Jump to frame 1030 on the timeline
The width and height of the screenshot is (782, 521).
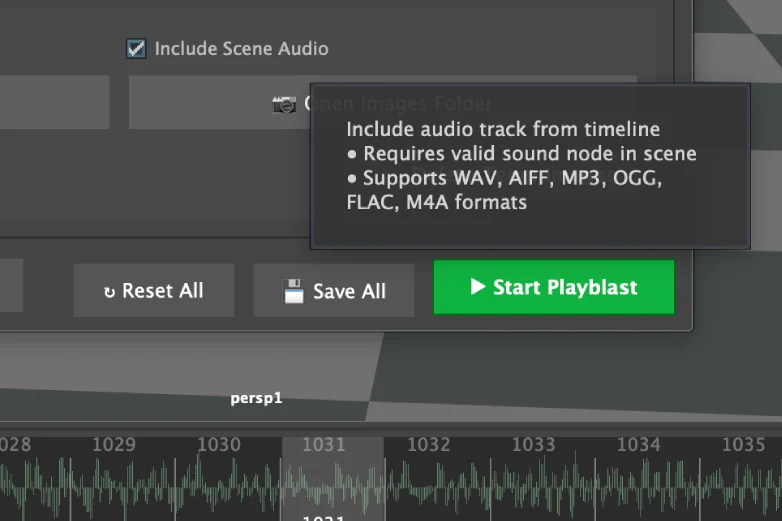[x=218, y=444]
